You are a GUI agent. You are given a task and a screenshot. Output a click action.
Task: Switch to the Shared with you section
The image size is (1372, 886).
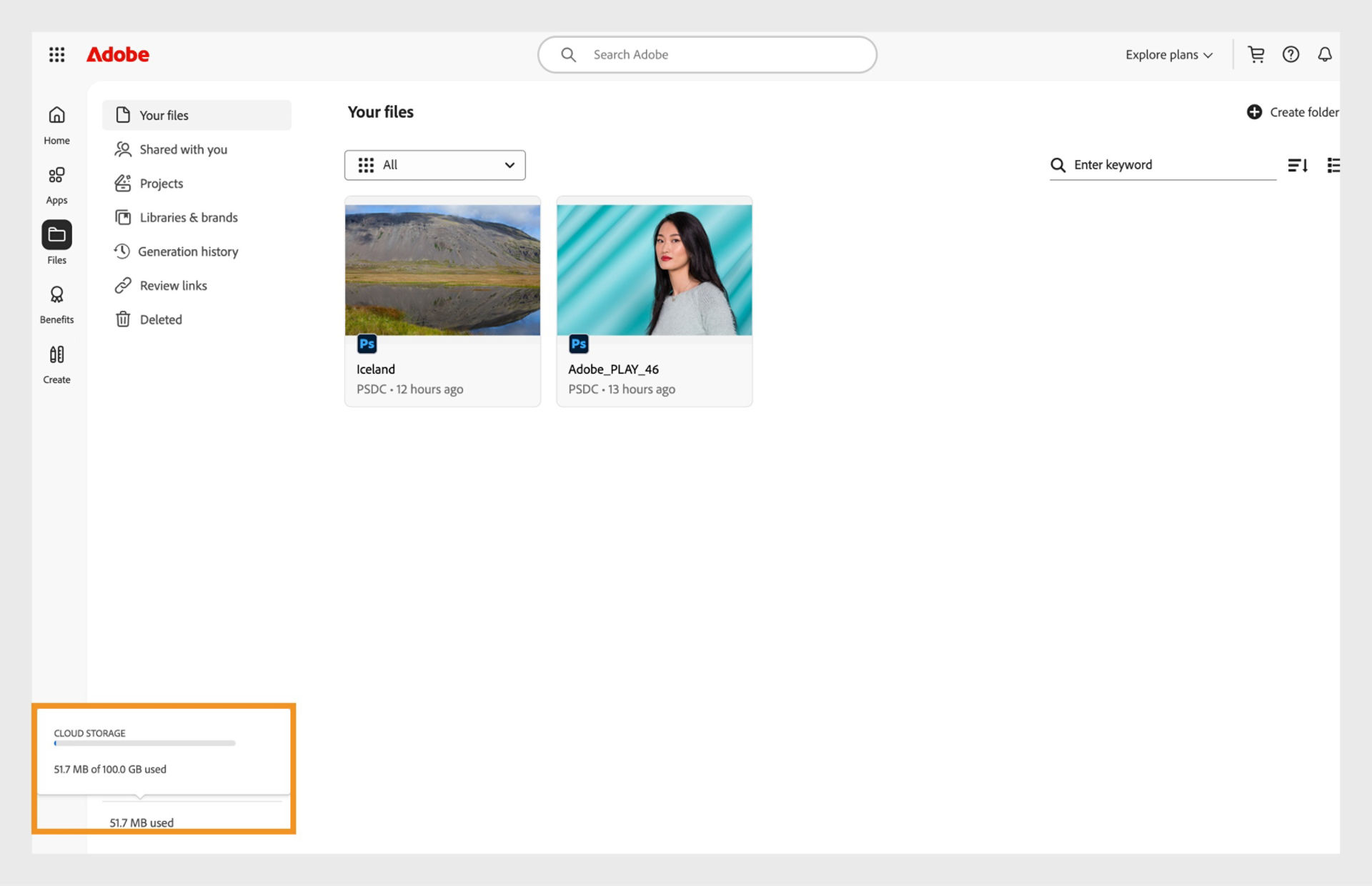(x=184, y=149)
